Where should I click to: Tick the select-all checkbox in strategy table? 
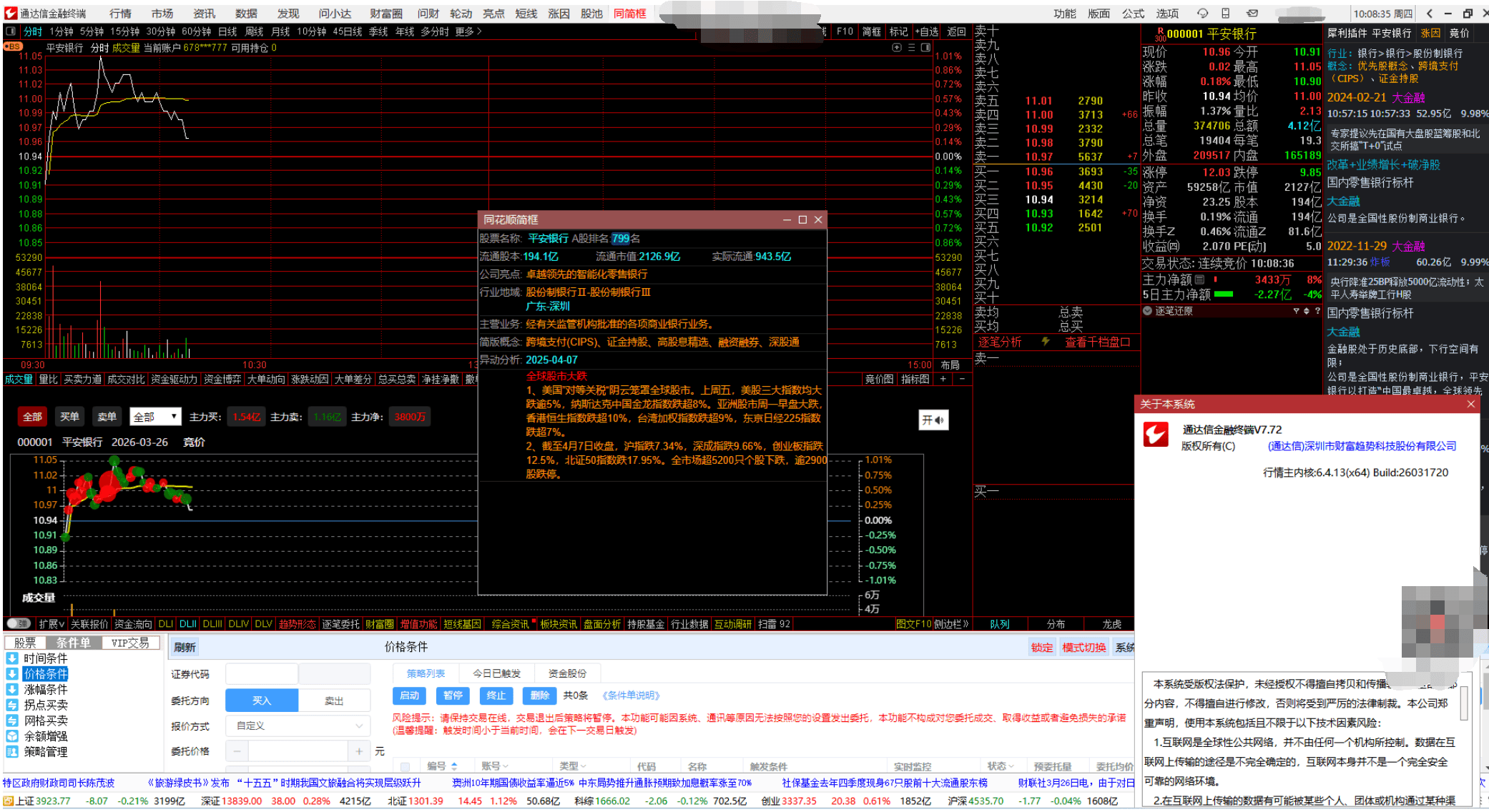[x=406, y=767]
